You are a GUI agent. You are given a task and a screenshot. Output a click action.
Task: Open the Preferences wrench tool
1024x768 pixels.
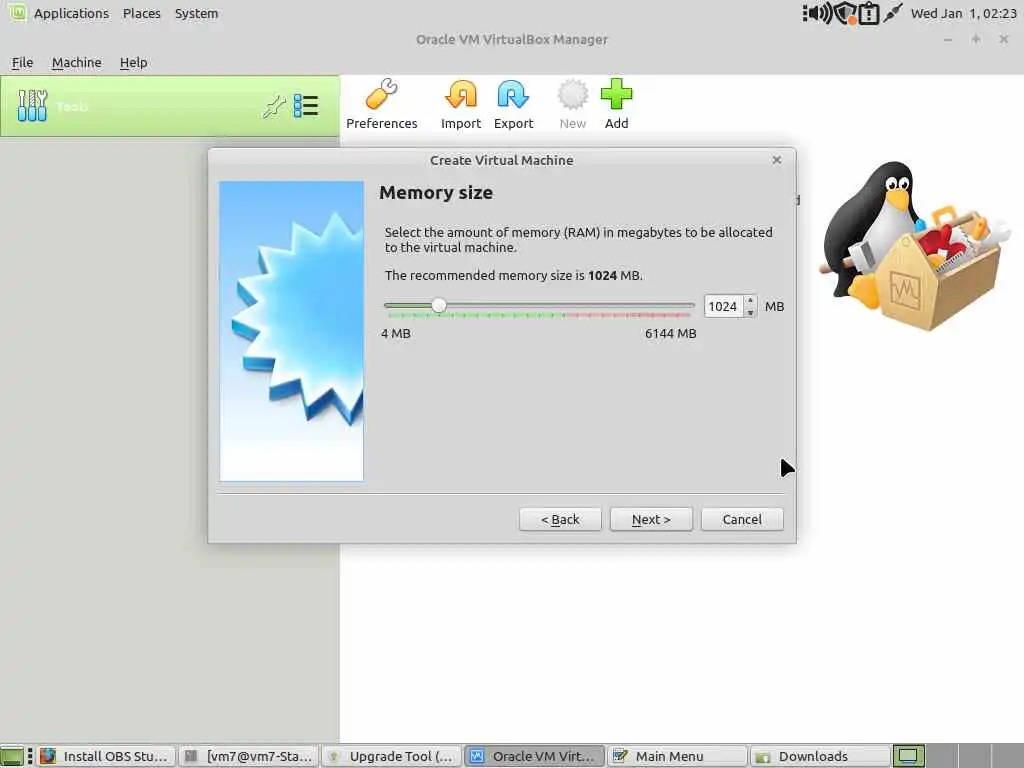tap(381, 104)
